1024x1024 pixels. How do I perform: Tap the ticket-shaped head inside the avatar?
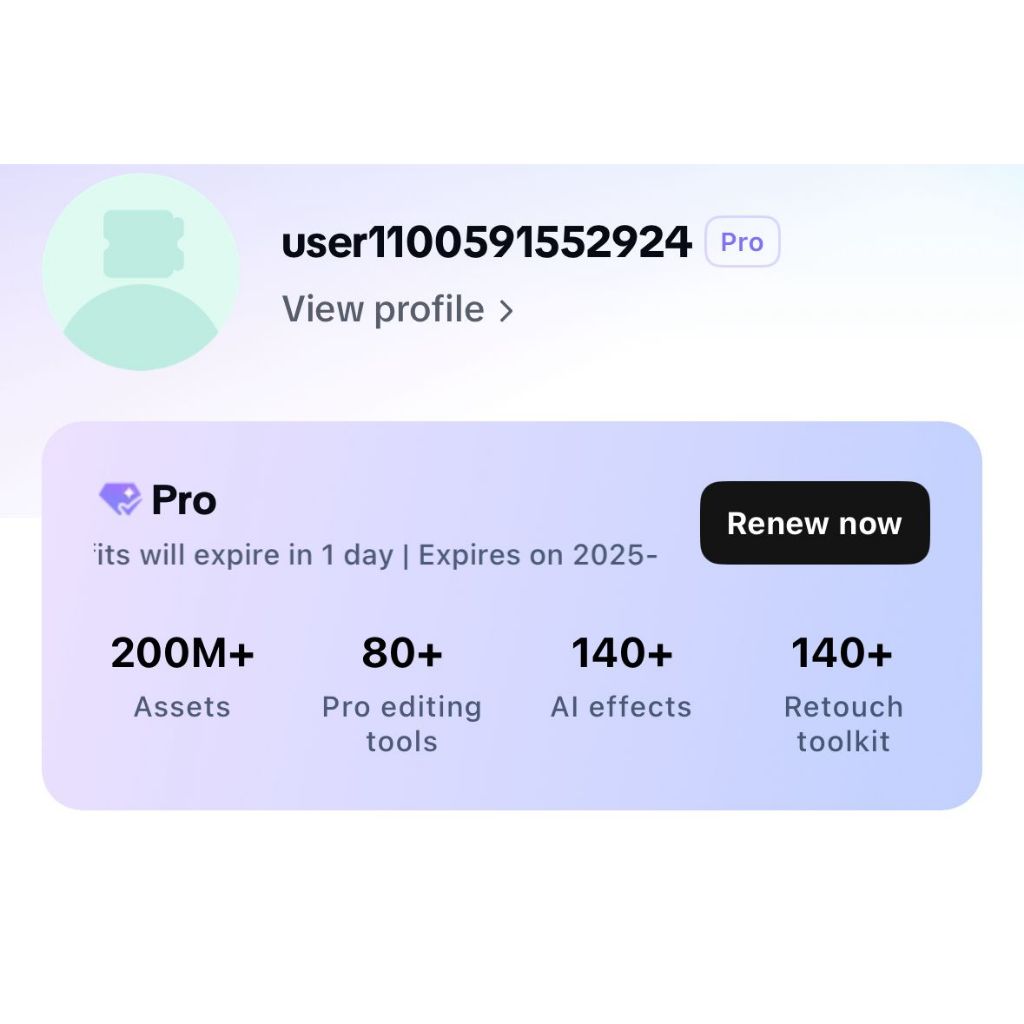144,243
